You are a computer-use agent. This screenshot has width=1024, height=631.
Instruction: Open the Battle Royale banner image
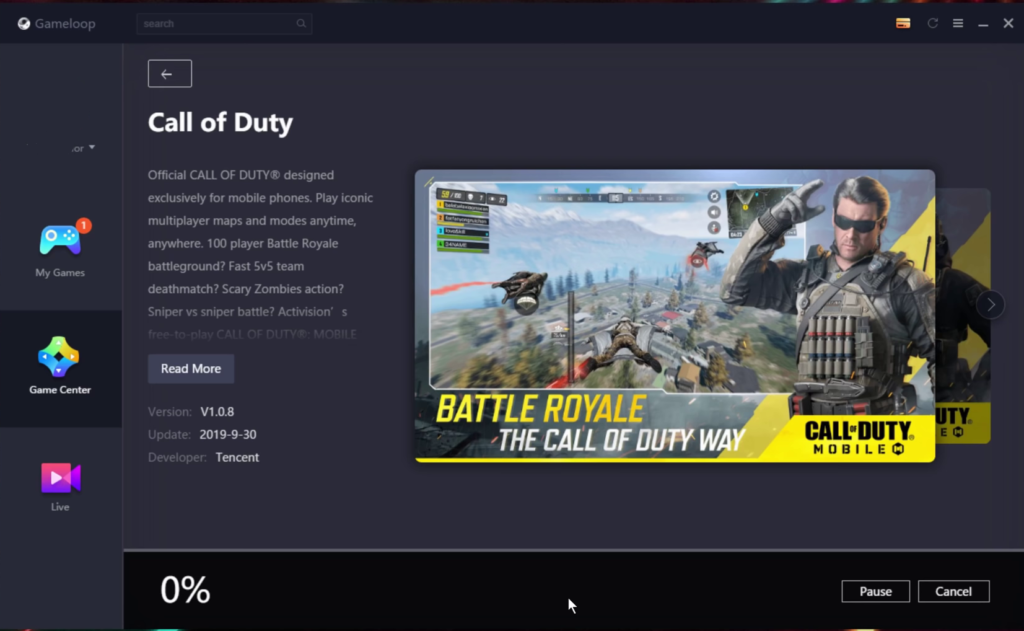675,316
